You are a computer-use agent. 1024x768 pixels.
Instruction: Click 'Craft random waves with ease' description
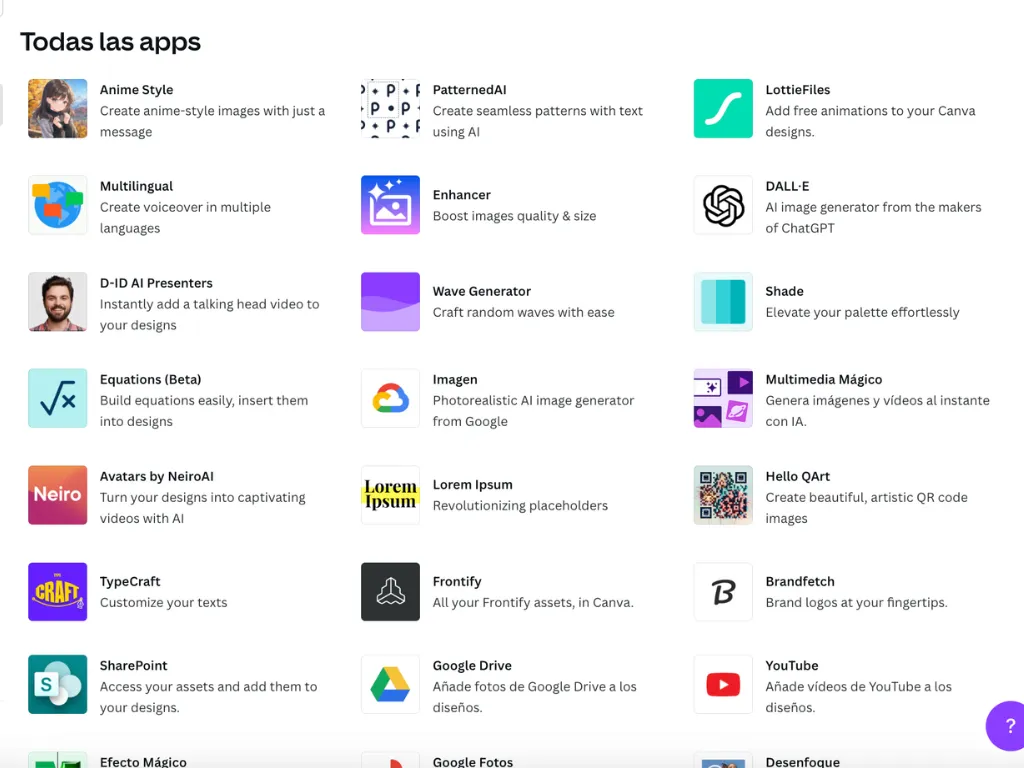click(x=524, y=312)
